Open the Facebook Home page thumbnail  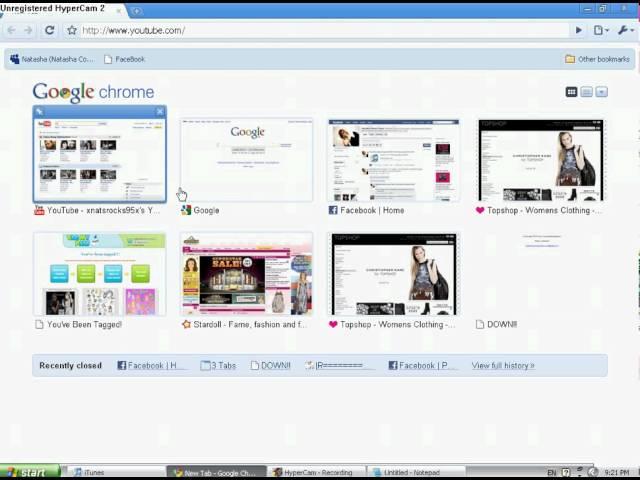point(393,160)
